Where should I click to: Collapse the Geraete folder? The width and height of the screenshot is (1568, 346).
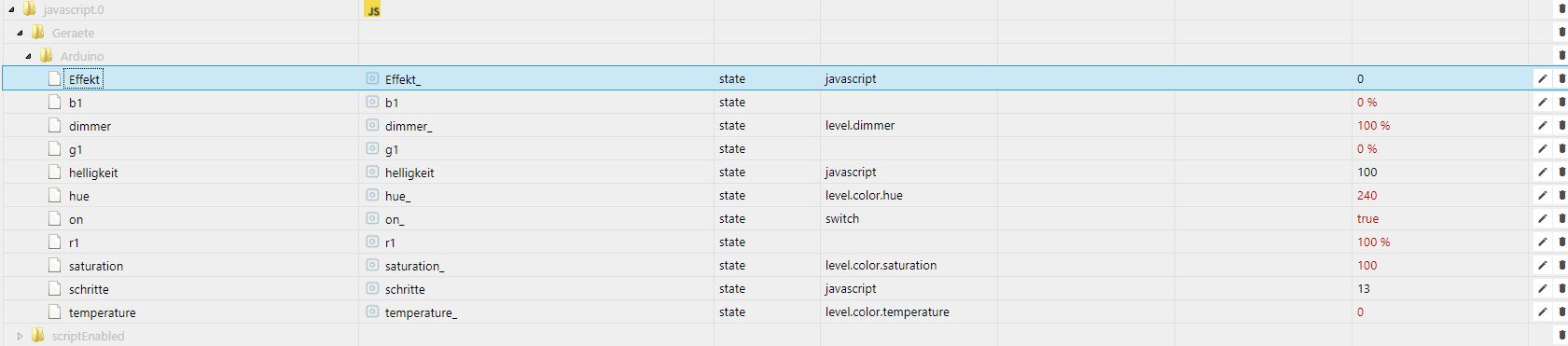coord(20,33)
